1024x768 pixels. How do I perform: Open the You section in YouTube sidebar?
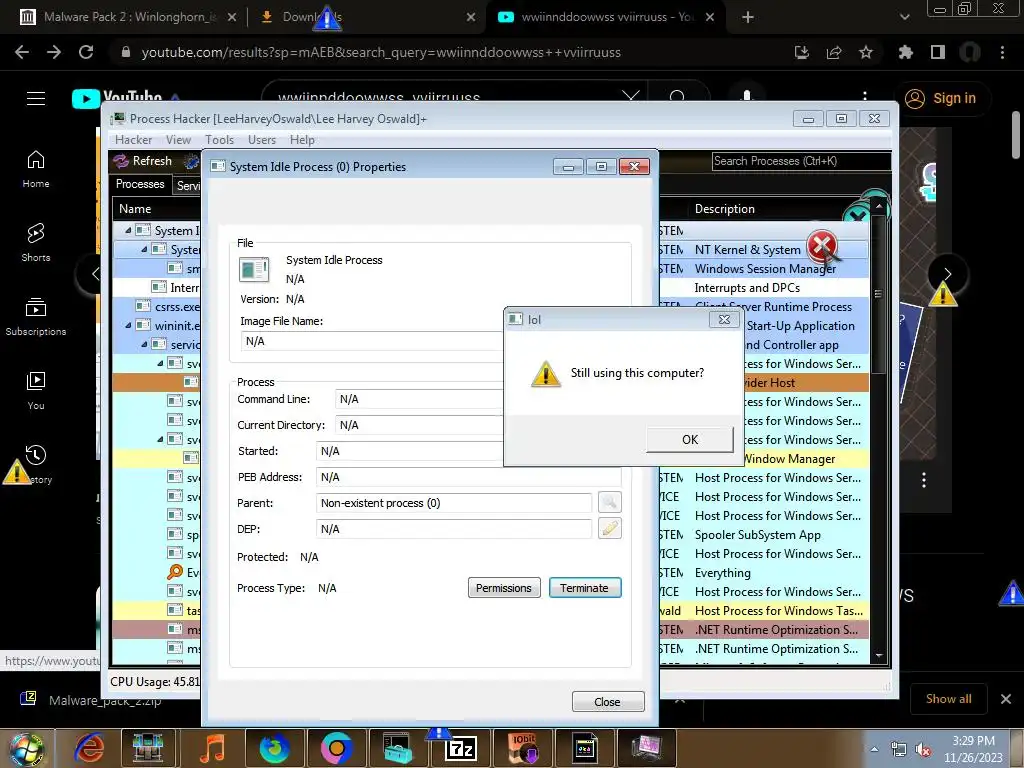click(36, 391)
